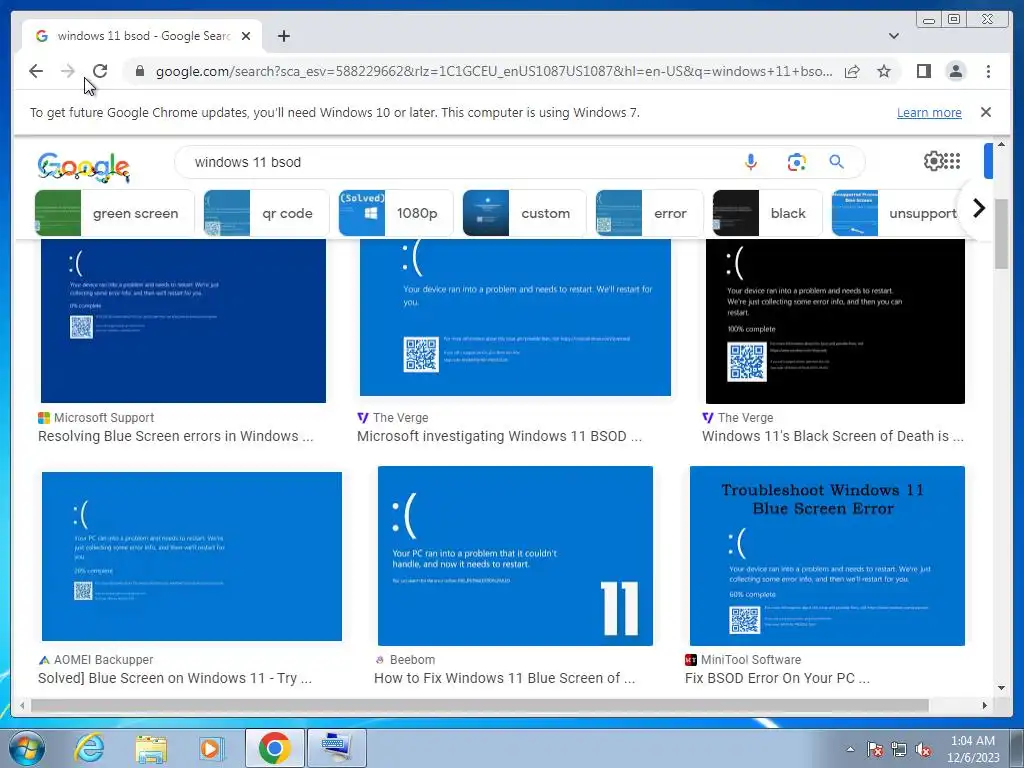This screenshot has width=1024, height=768.
Task: Launch Windows Media Player from taskbar
Action: 210,748
